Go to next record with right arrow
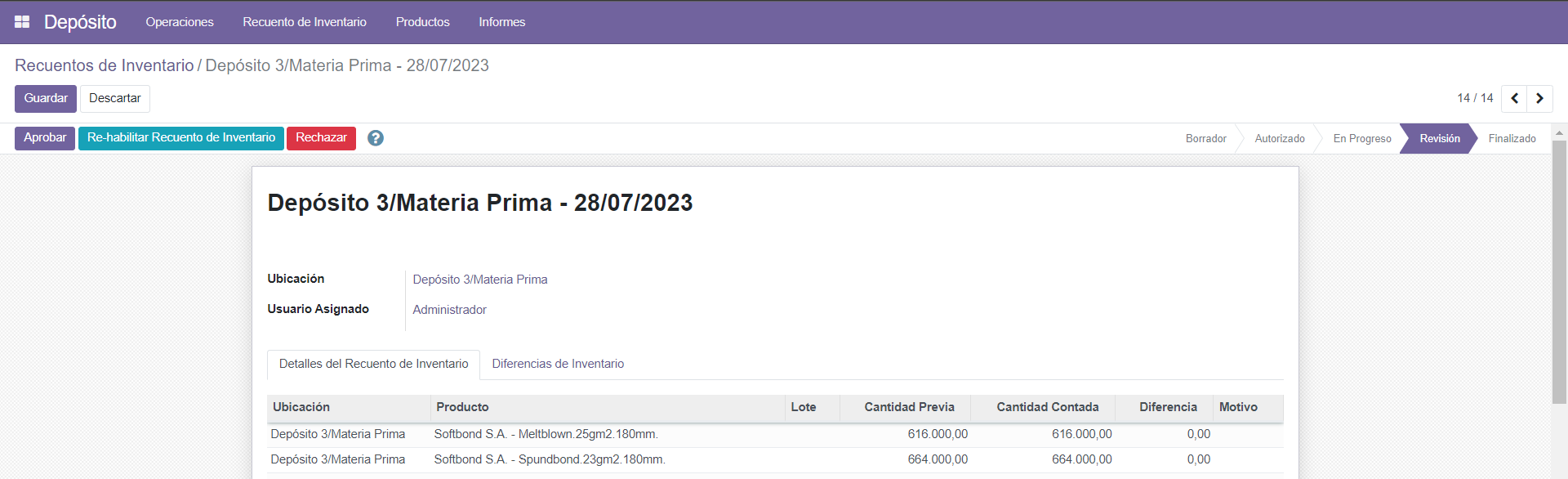Image resolution: width=1568 pixels, height=479 pixels. 1539,98
